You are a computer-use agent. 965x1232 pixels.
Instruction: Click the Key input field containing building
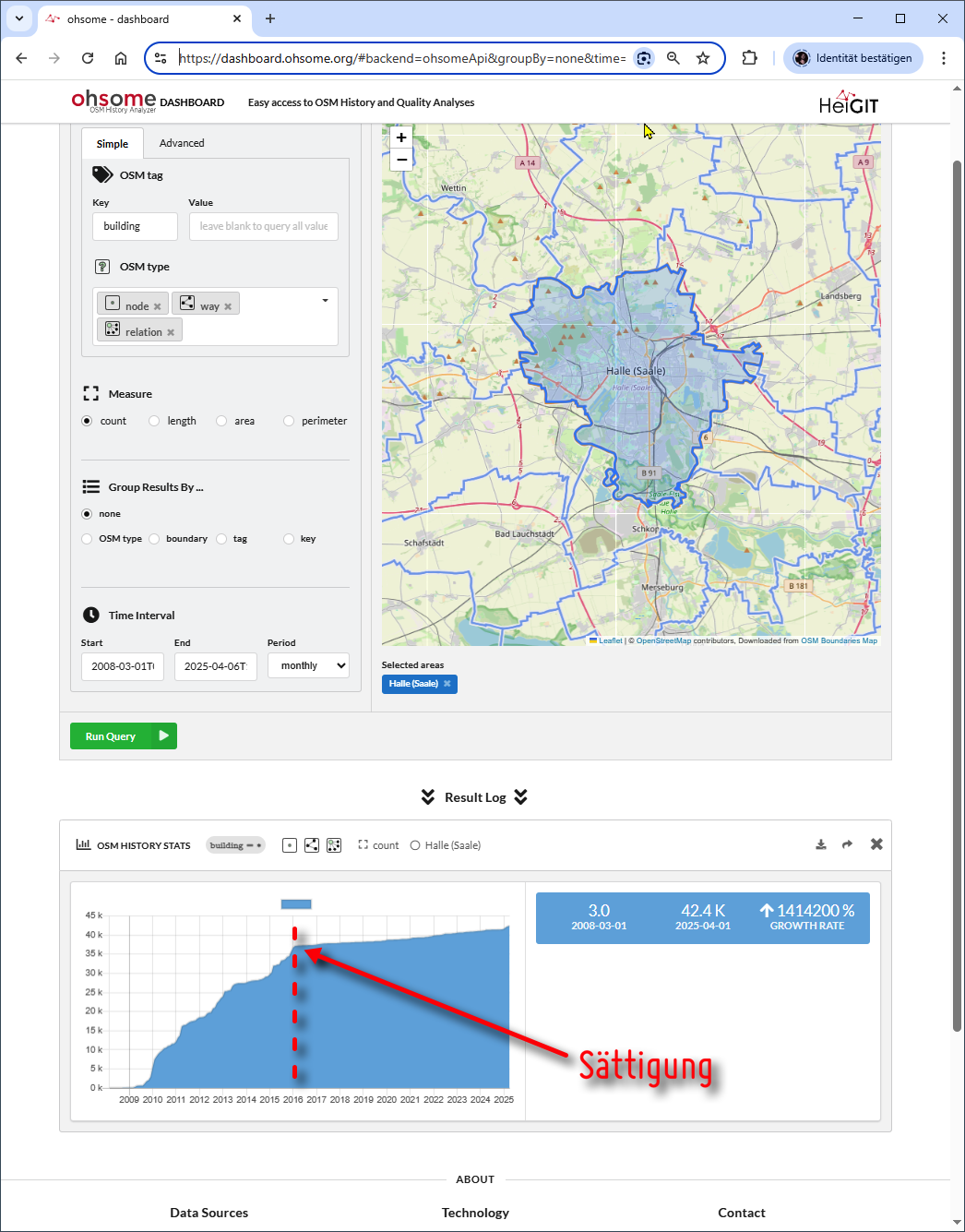135,226
